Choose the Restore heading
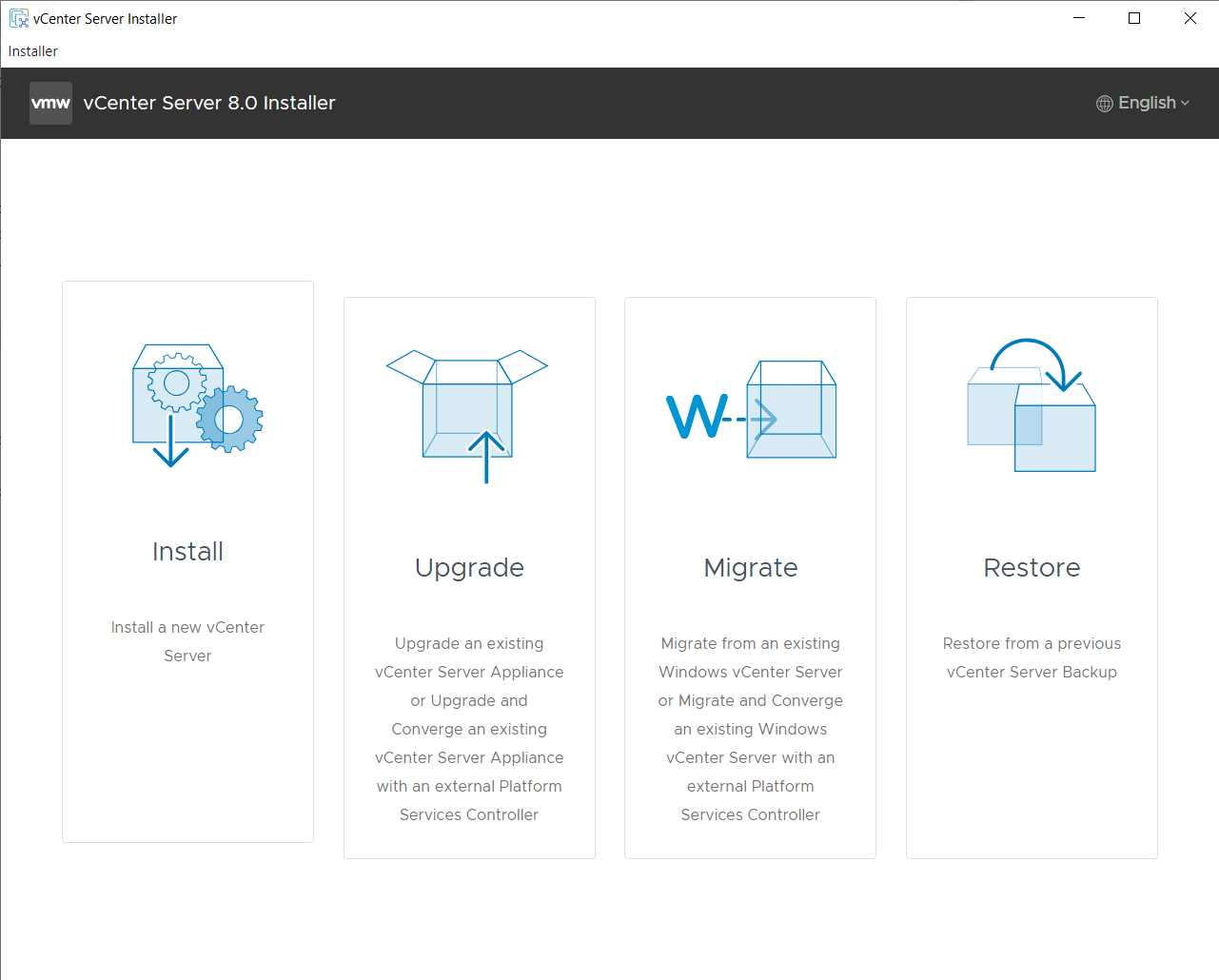 1032,568
